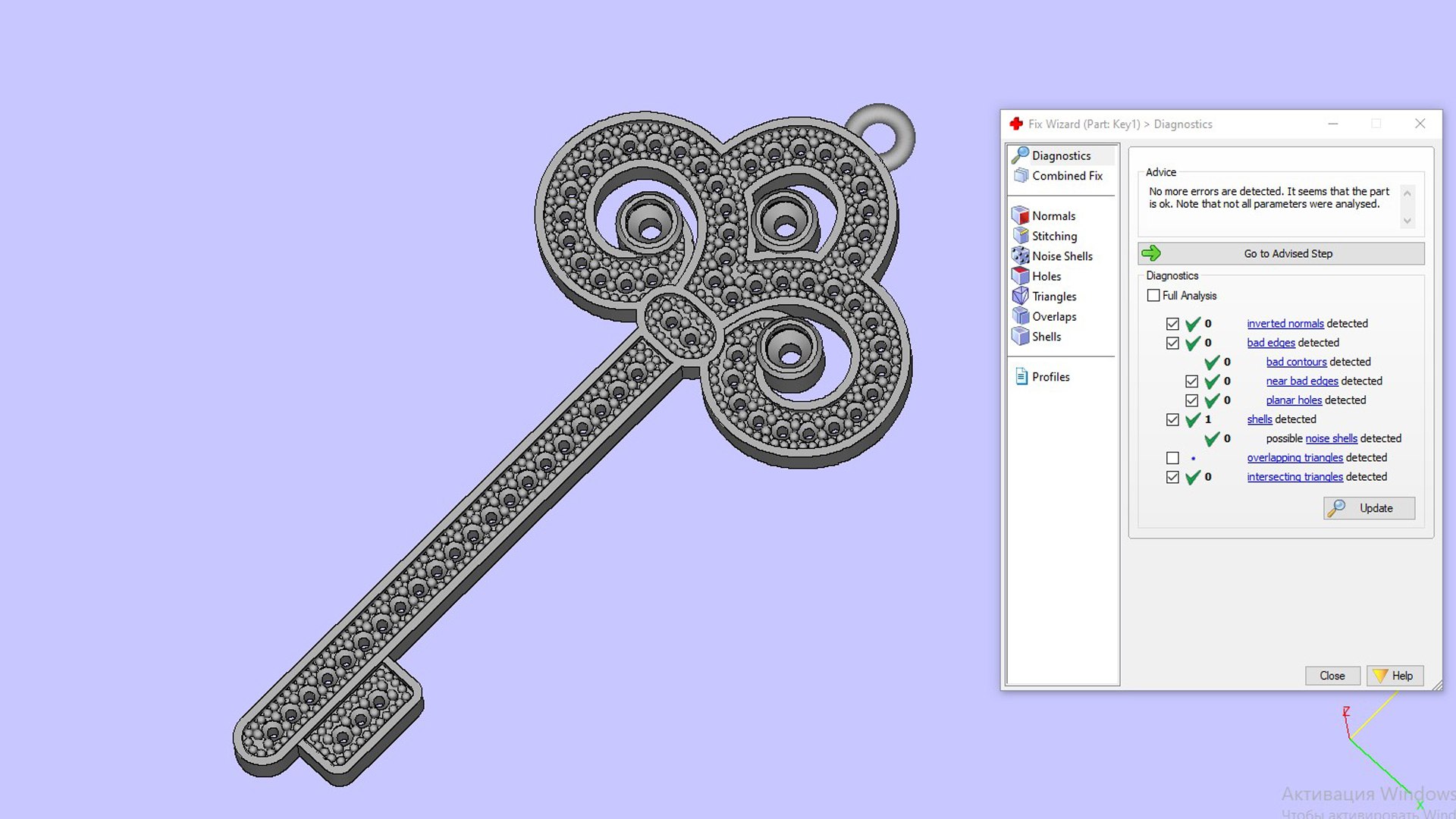Viewport: 1456px width, 819px height.
Task: Open the Triangles icon in sidebar
Action: pos(1021,297)
